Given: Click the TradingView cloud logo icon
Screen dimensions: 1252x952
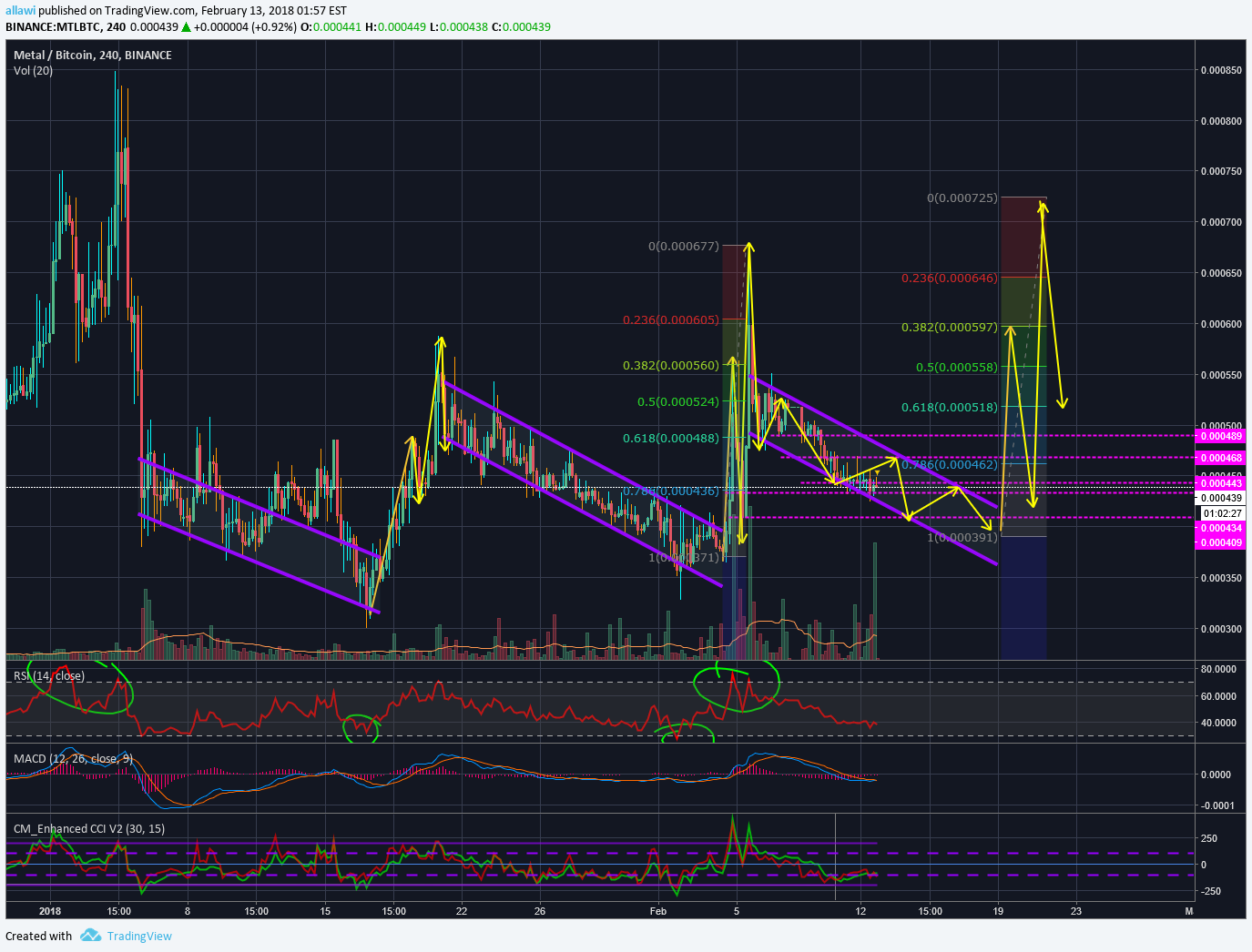Looking at the screenshot, I should (90, 936).
